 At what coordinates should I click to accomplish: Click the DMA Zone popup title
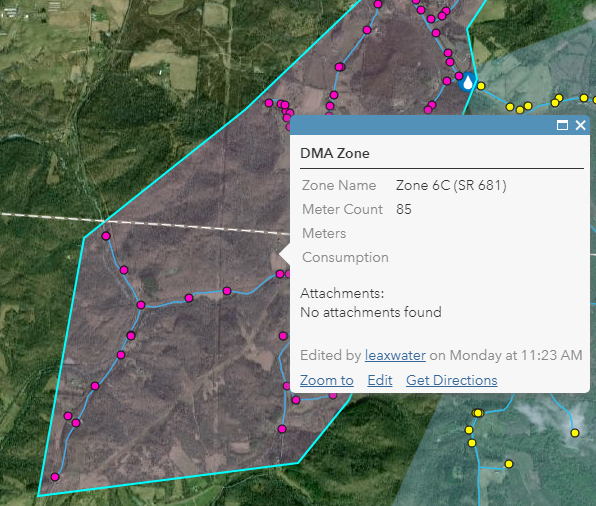335,153
